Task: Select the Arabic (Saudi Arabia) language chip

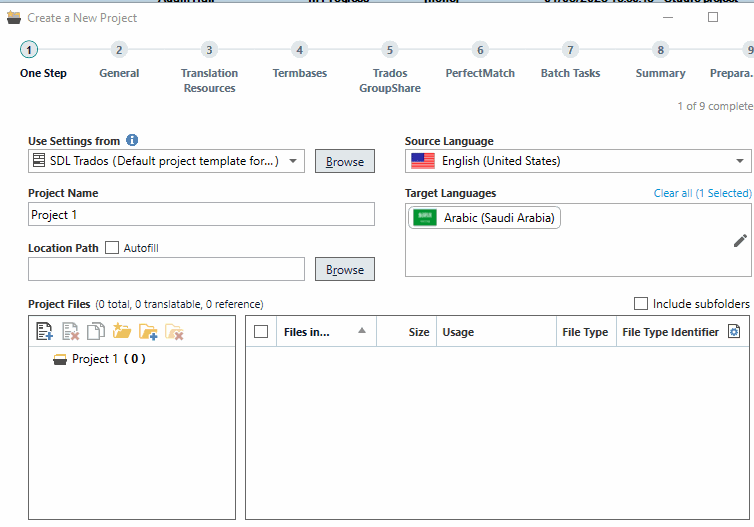Action: (484, 218)
